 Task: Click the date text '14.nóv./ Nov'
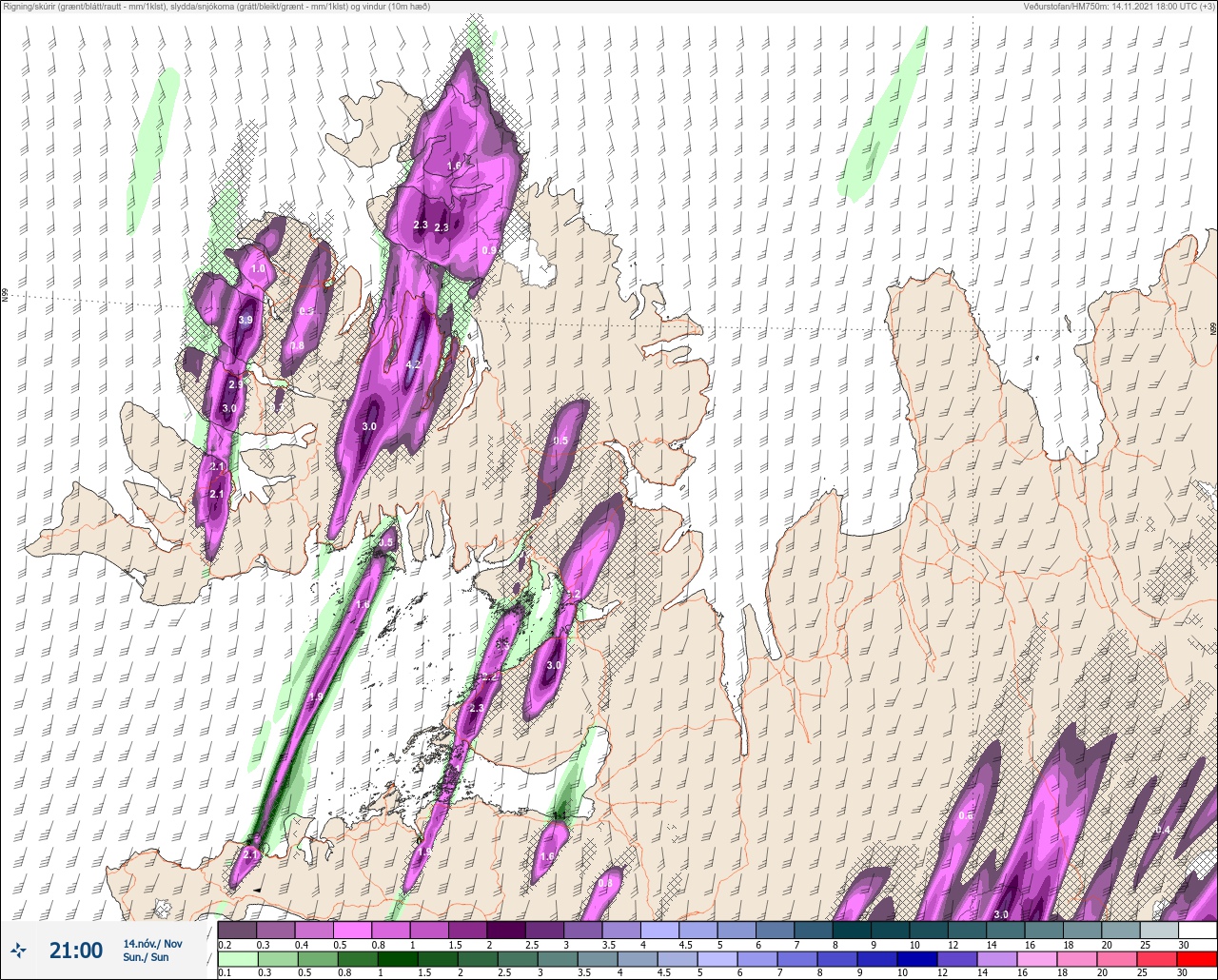(152, 944)
